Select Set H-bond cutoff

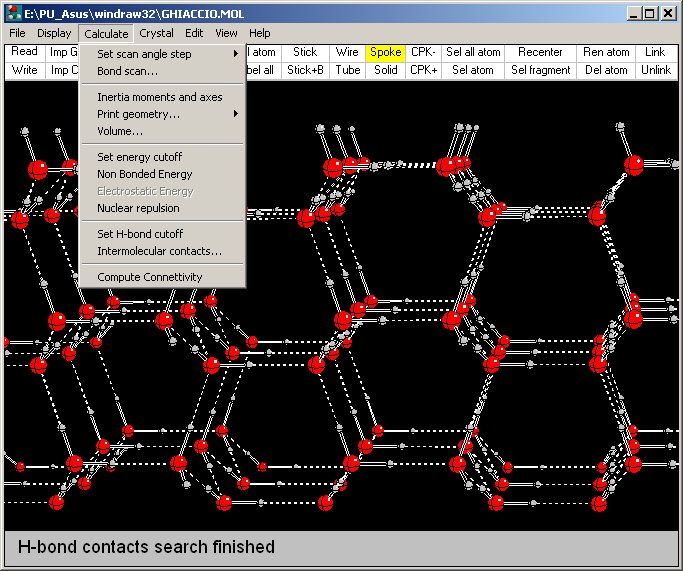pyautogui.click(x=162, y=234)
